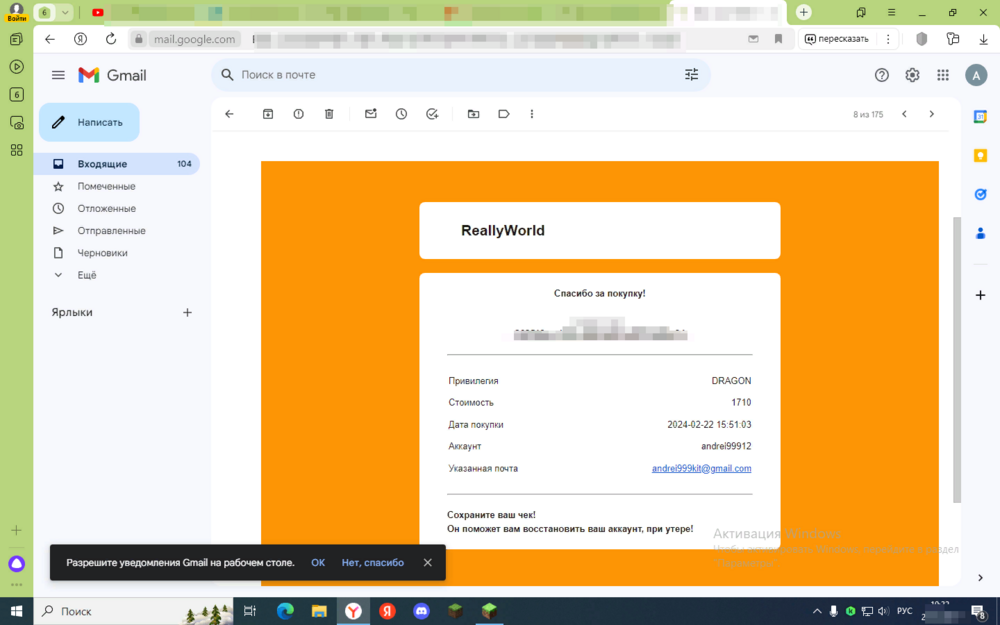
Task: Open the Google apps grid
Action: point(943,75)
